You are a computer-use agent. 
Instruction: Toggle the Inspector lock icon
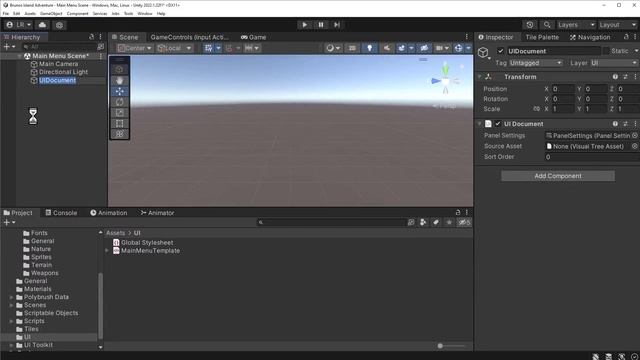pyautogui.click(x=626, y=37)
